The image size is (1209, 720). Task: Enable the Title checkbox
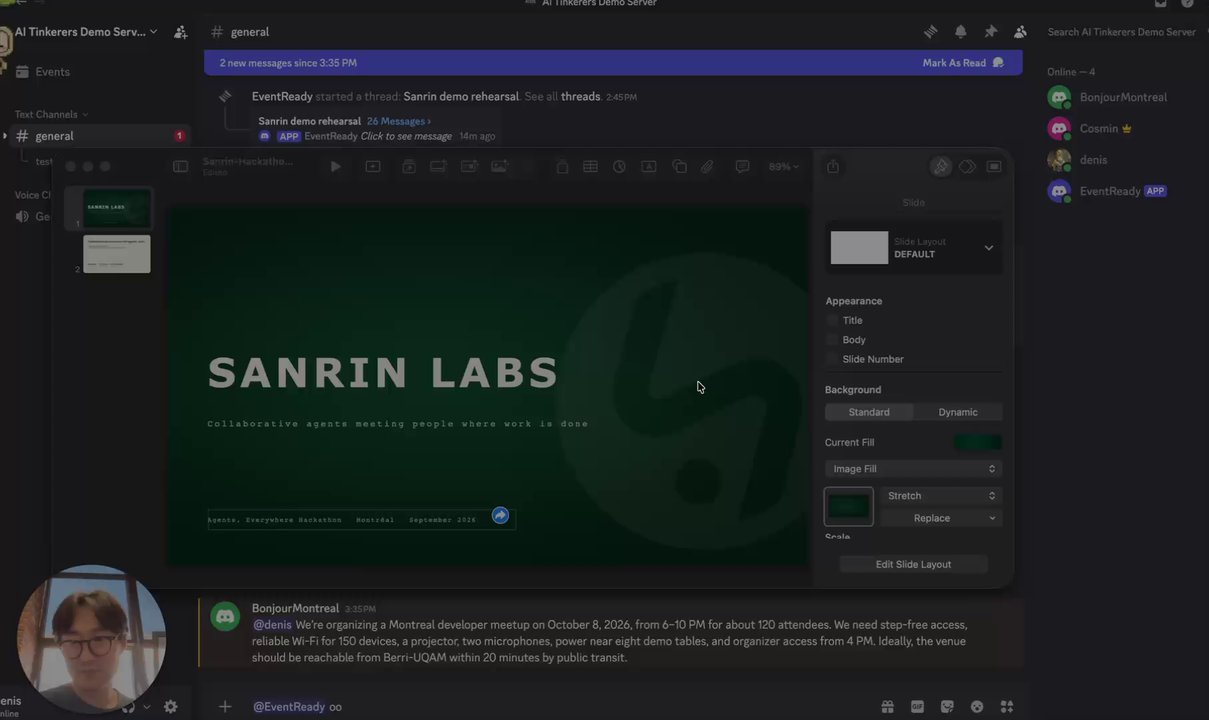832,321
